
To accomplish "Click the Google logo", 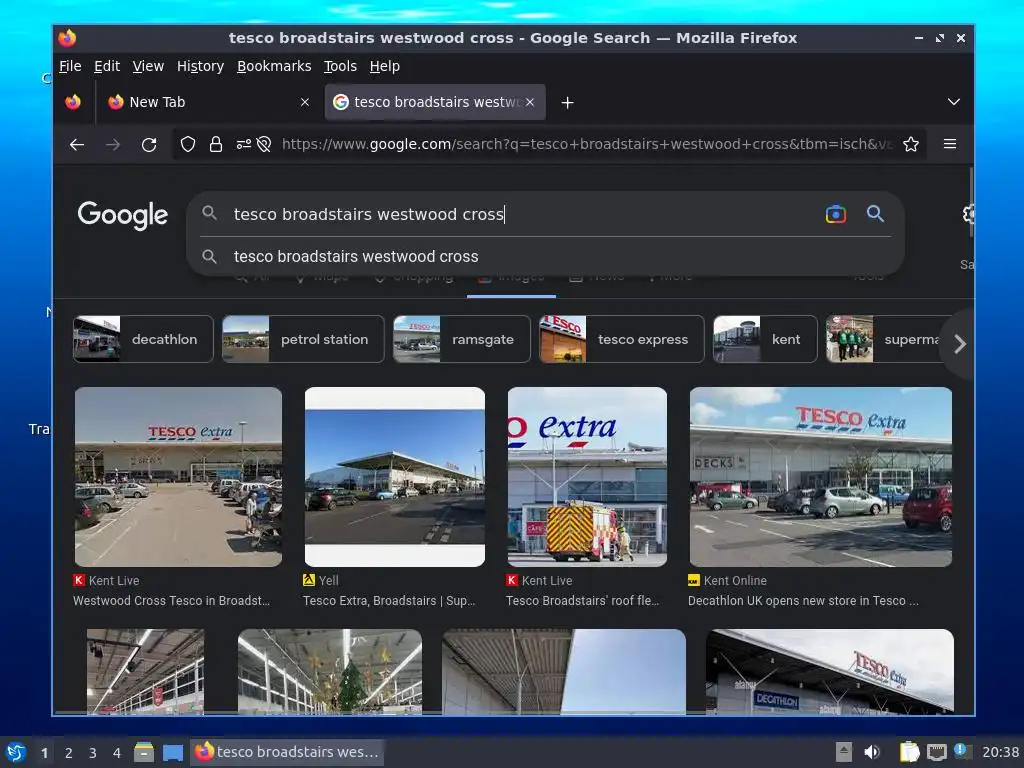I will tap(123, 215).
